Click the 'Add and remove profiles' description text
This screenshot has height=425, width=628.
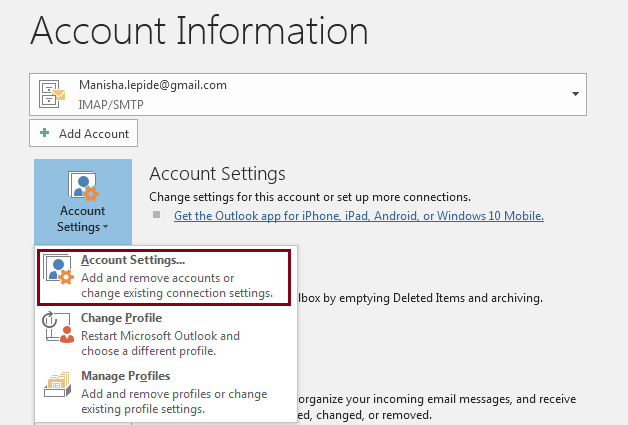(x=174, y=401)
